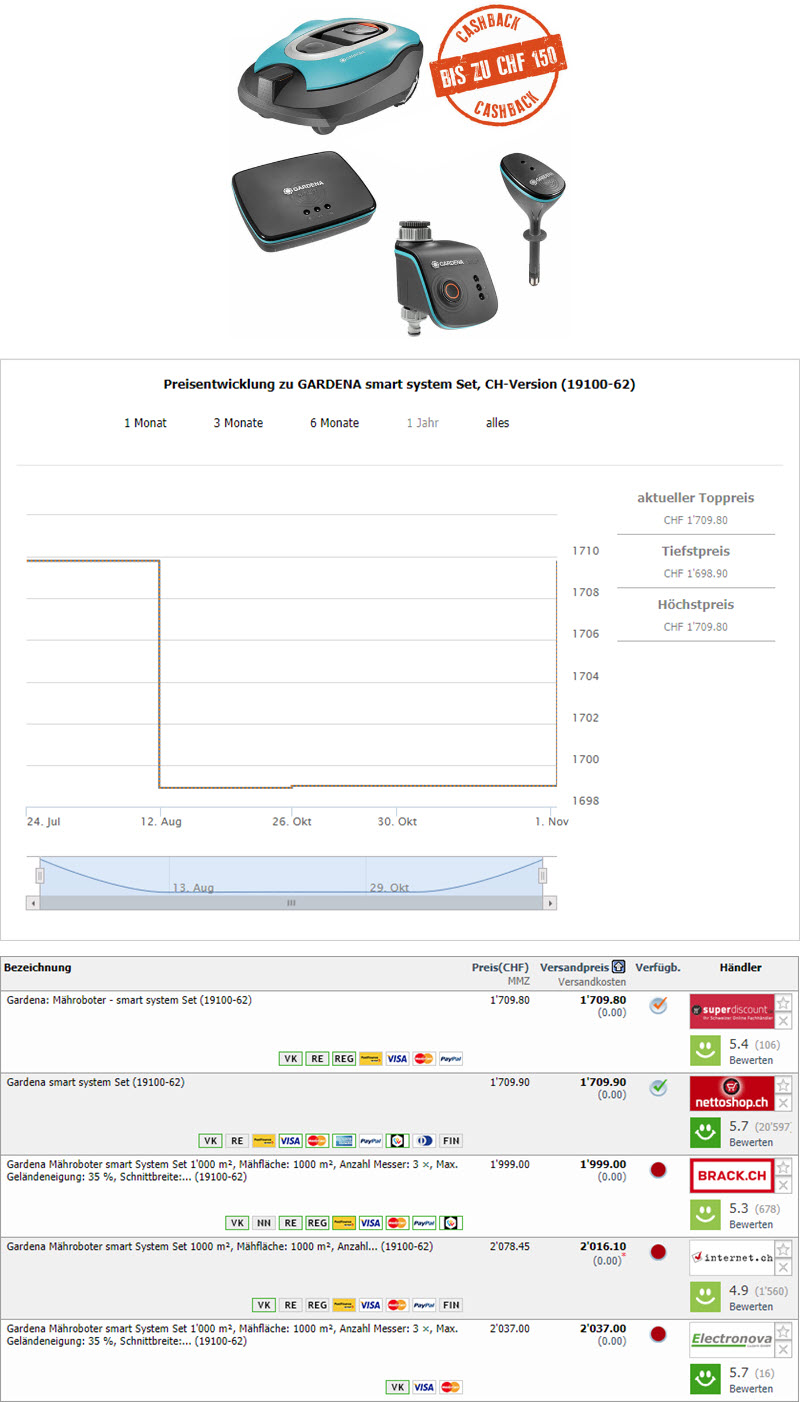The width and height of the screenshot is (800, 1402).
Task: Click the availability checkmark icon in superdiscount row
Action: [658, 1005]
